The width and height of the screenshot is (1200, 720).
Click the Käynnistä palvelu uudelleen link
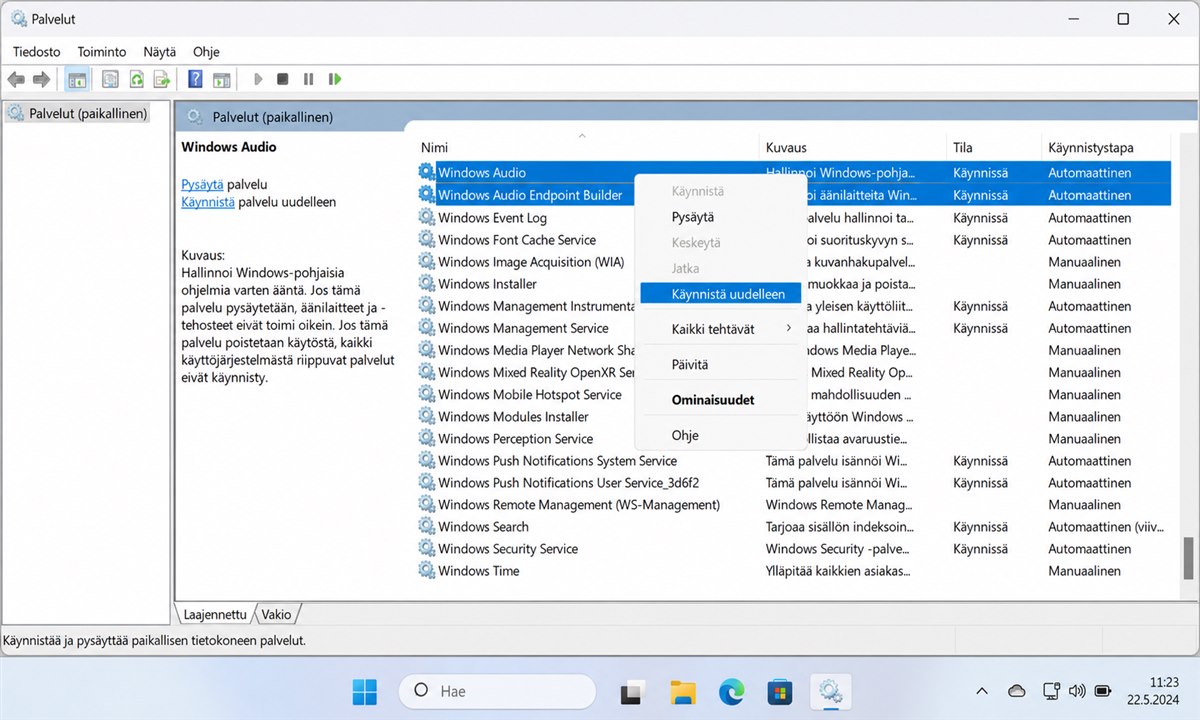coord(208,201)
